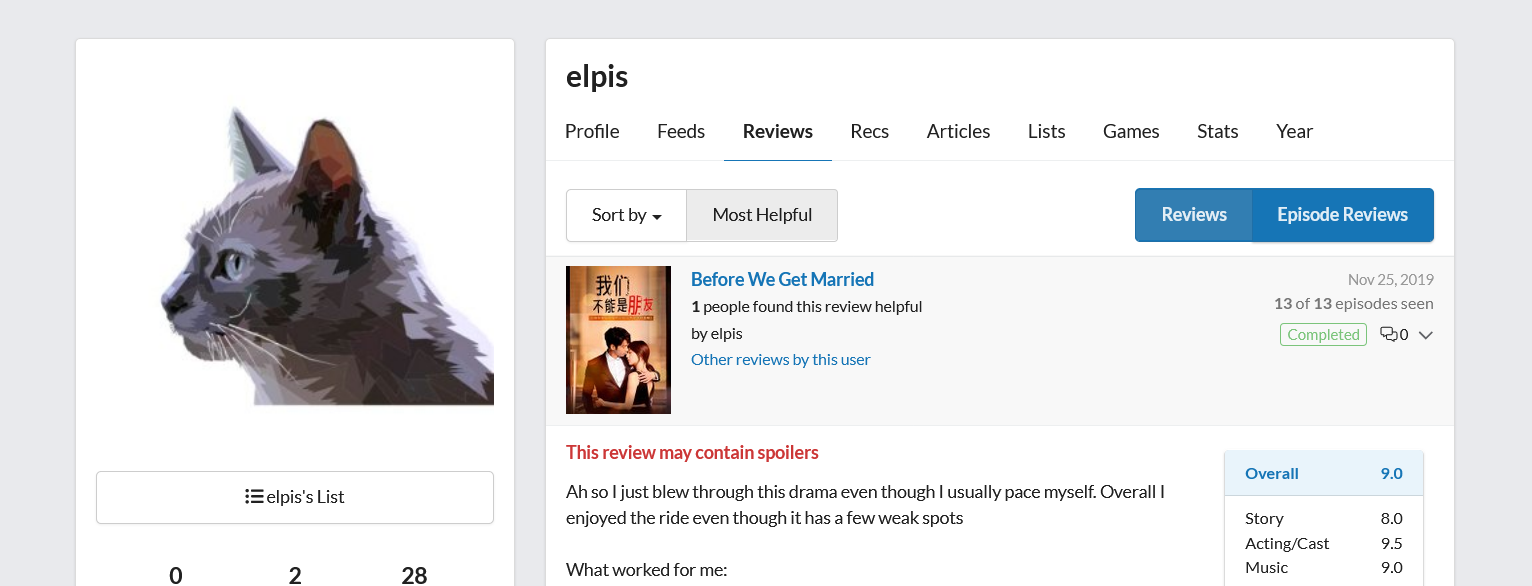Image resolution: width=1532 pixels, height=586 pixels.
Task: Click the Overall 9.0 rating row
Action: tap(1324, 474)
